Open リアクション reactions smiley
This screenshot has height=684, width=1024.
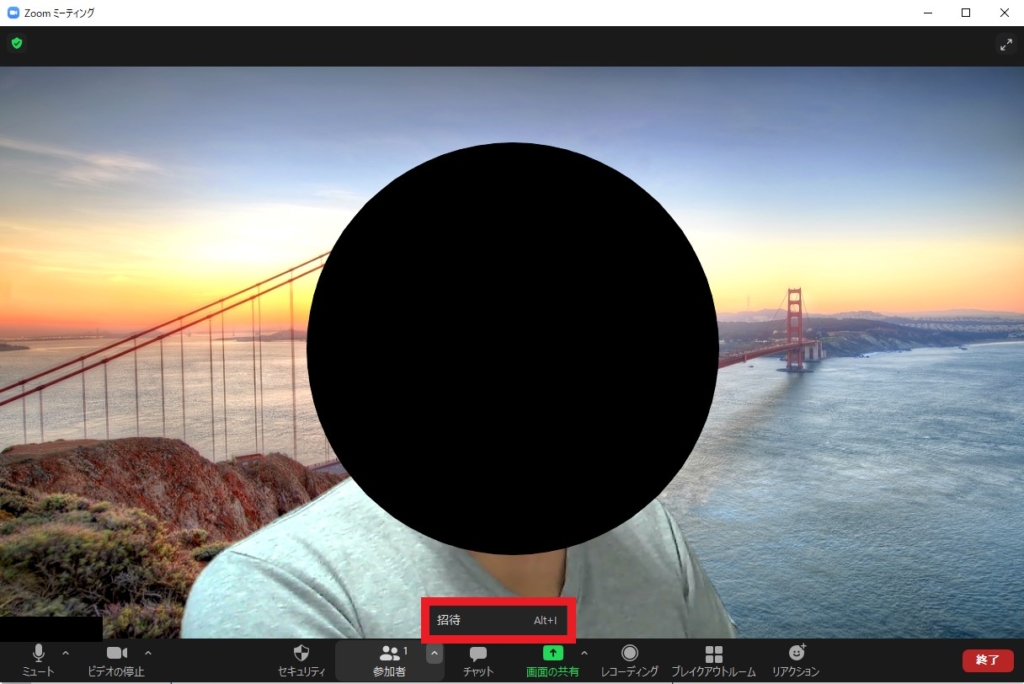tap(795, 660)
